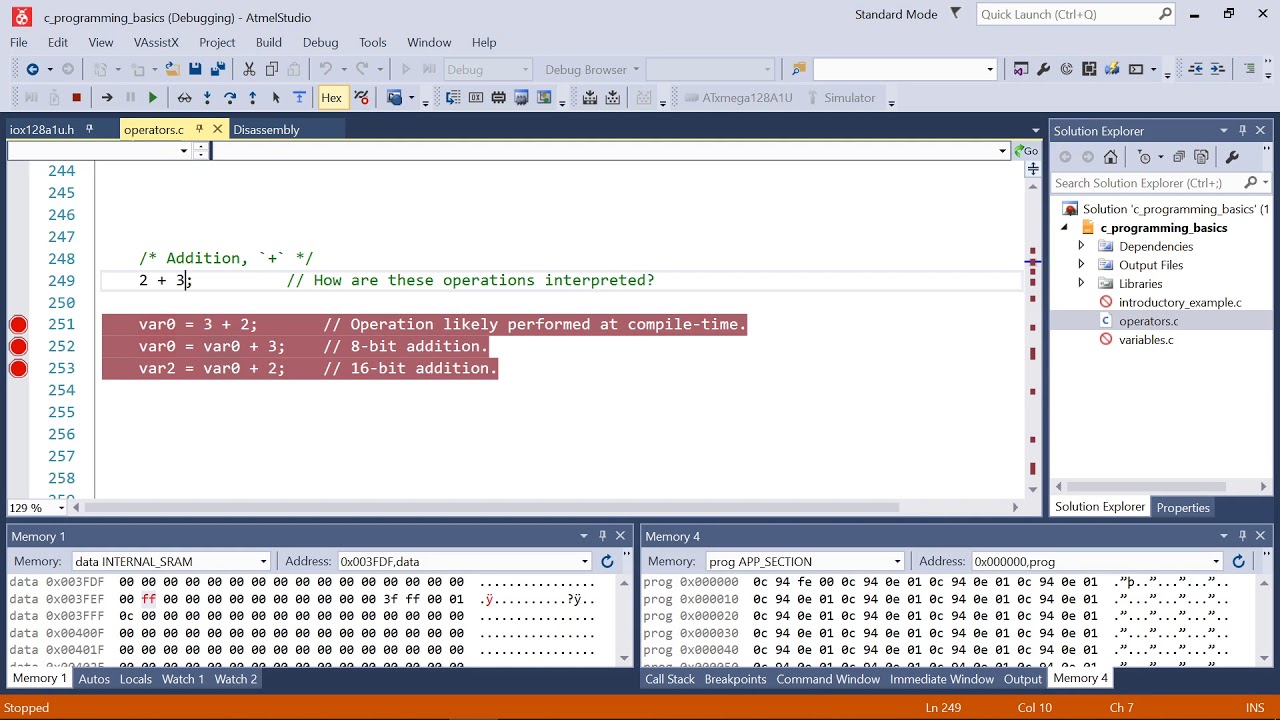Open a file using the folder icon

pos(172,69)
